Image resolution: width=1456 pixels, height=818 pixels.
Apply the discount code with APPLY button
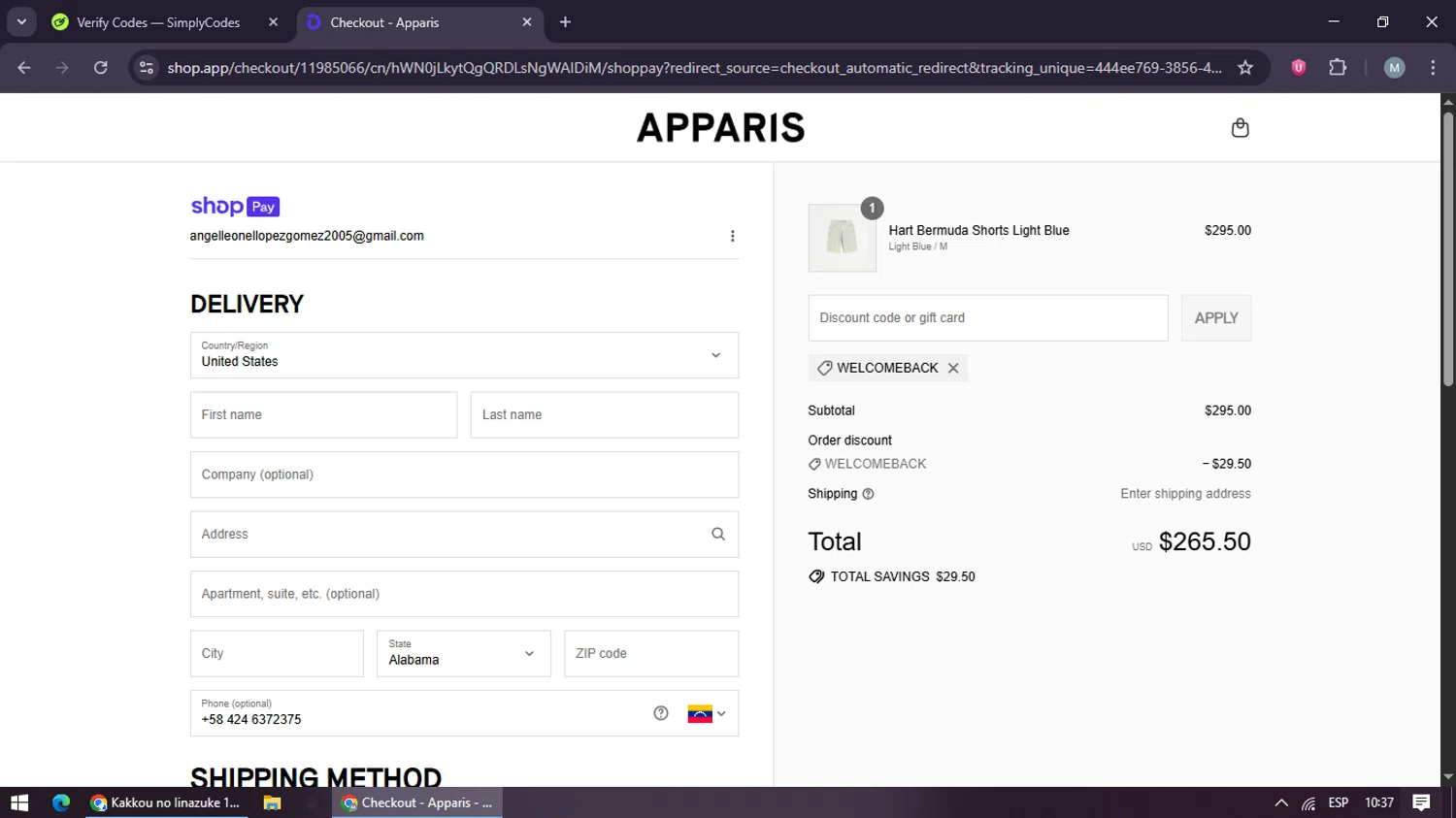1216,317
